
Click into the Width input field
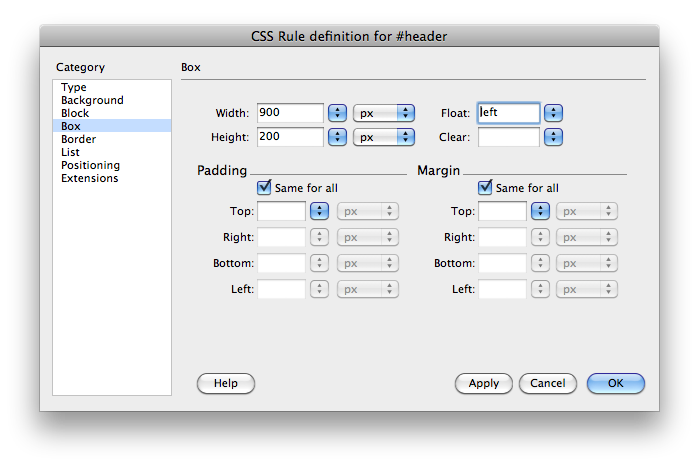290,113
